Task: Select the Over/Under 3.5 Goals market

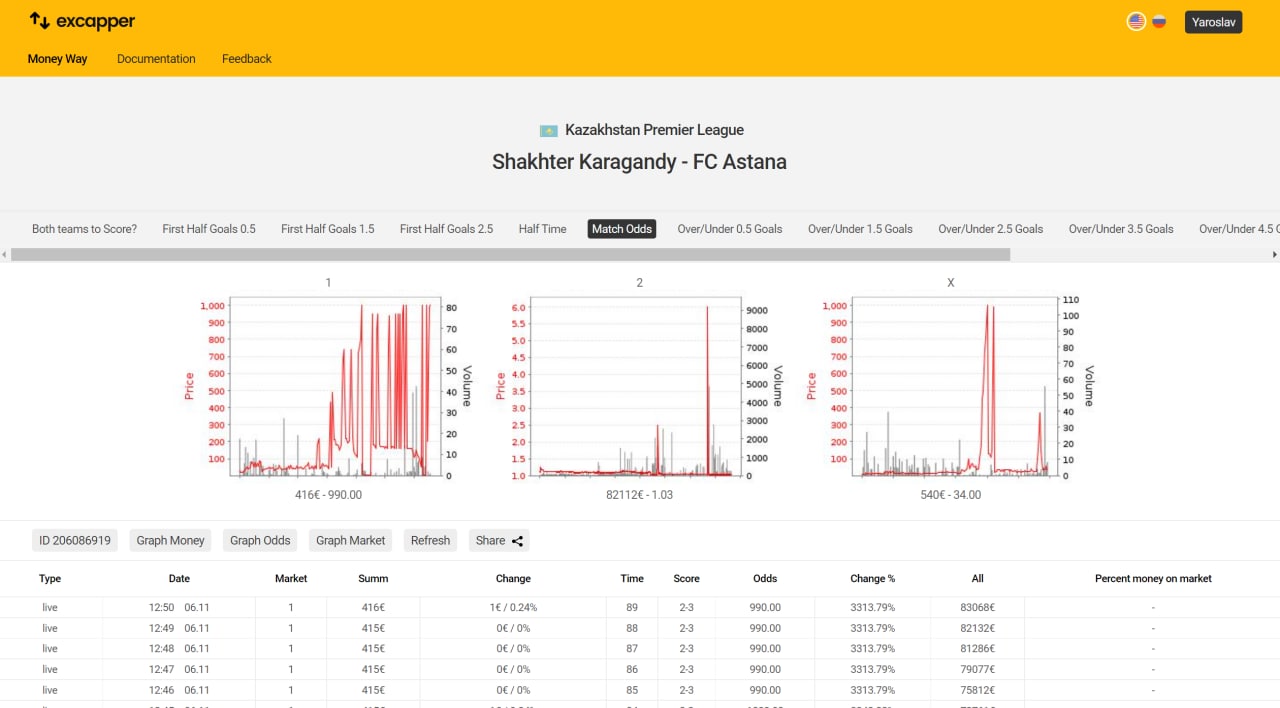Action: pyautogui.click(x=1121, y=229)
